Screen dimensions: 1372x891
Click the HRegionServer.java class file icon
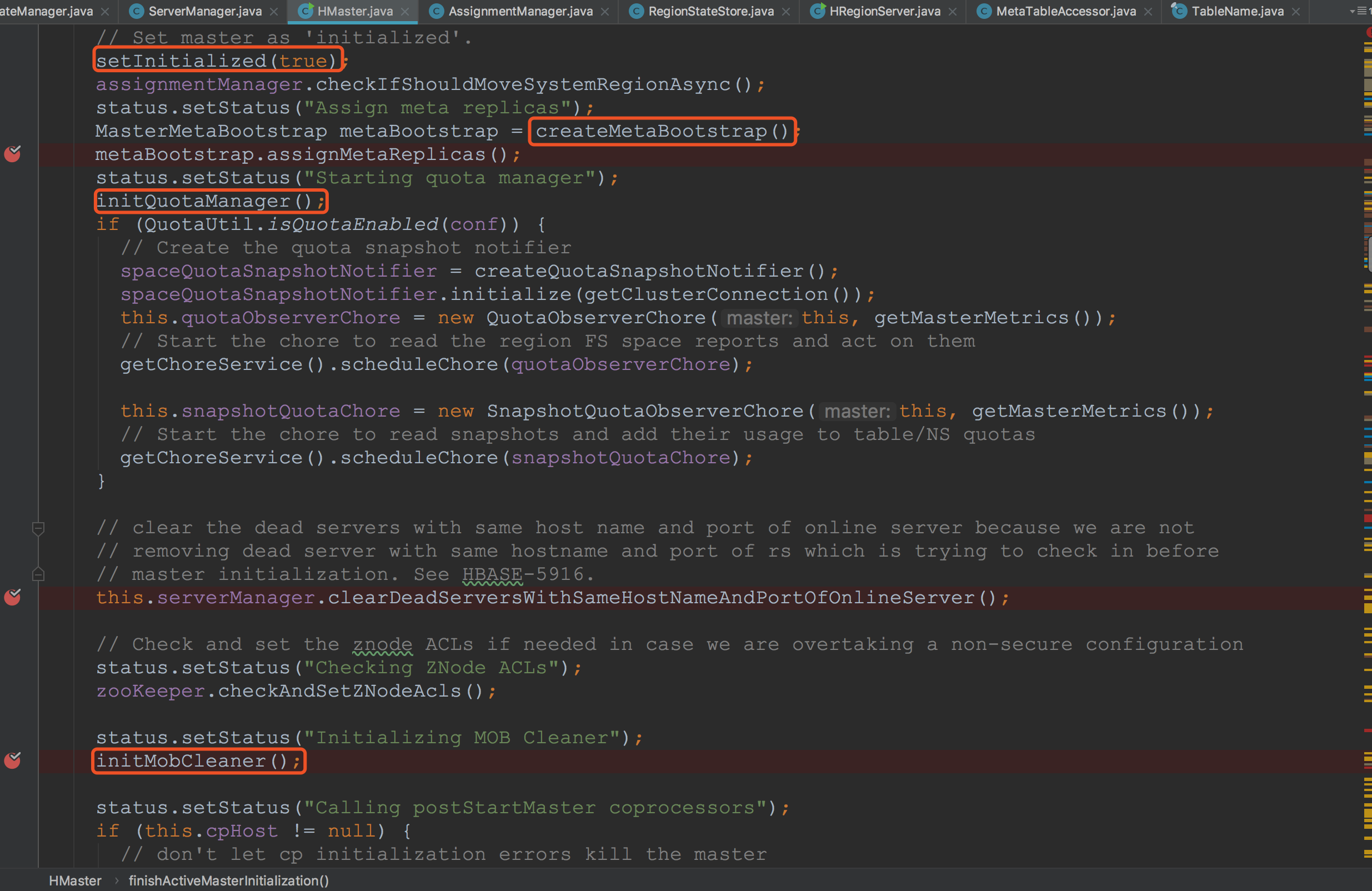pyautogui.click(x=818, y=11)
